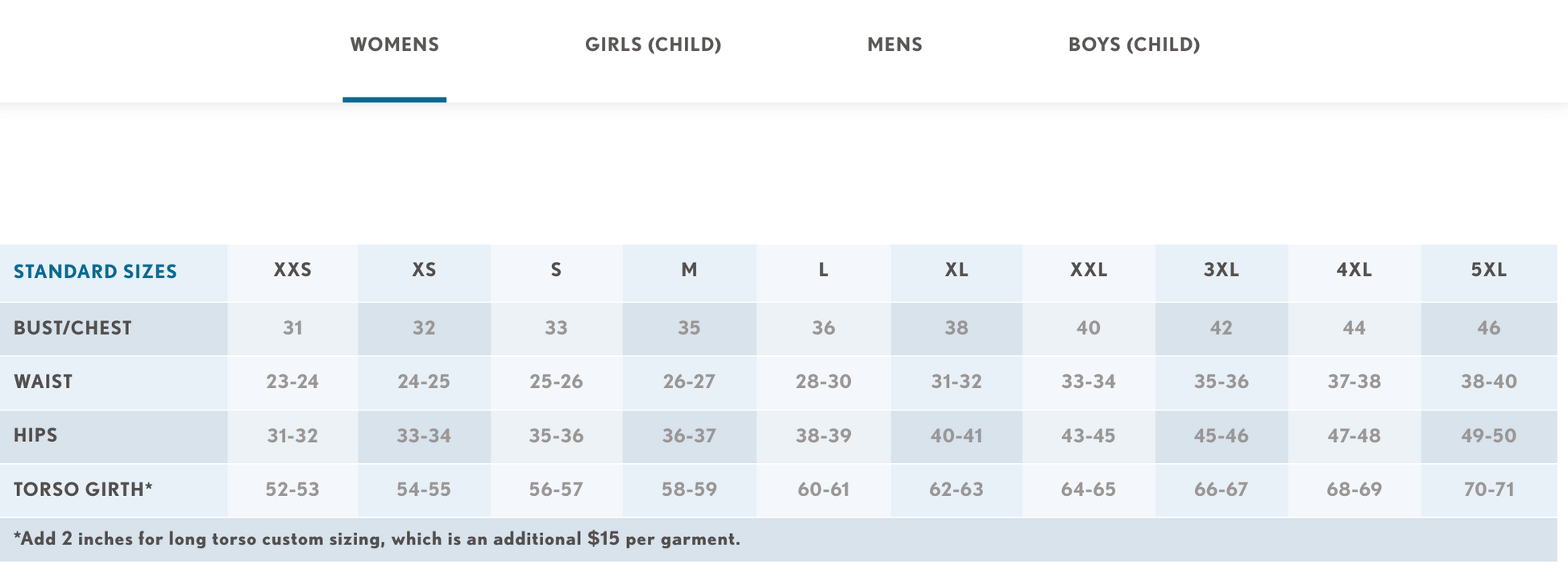Click the long torso custom sizing note

point(376,539)
